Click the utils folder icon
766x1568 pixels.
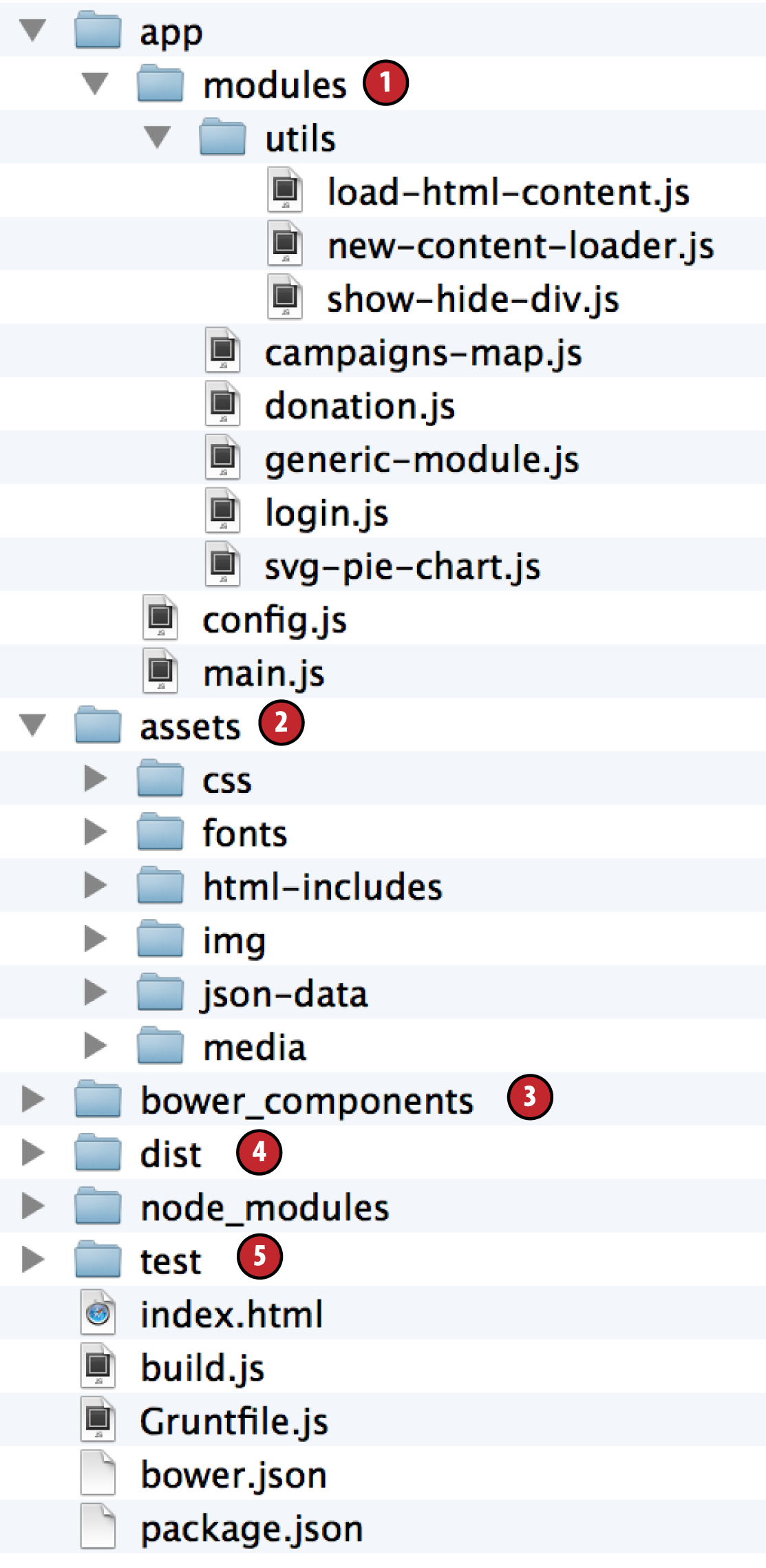(222, 138)
